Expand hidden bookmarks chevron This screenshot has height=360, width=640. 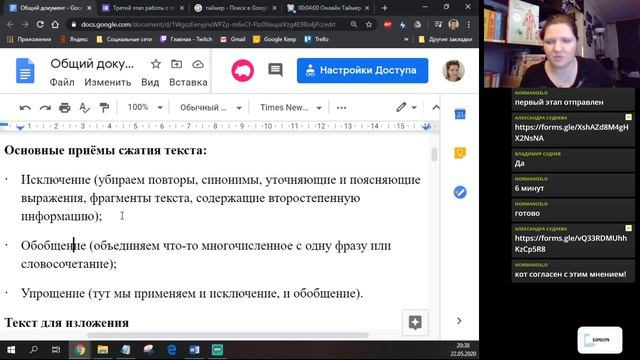click(x=406, y=40)
